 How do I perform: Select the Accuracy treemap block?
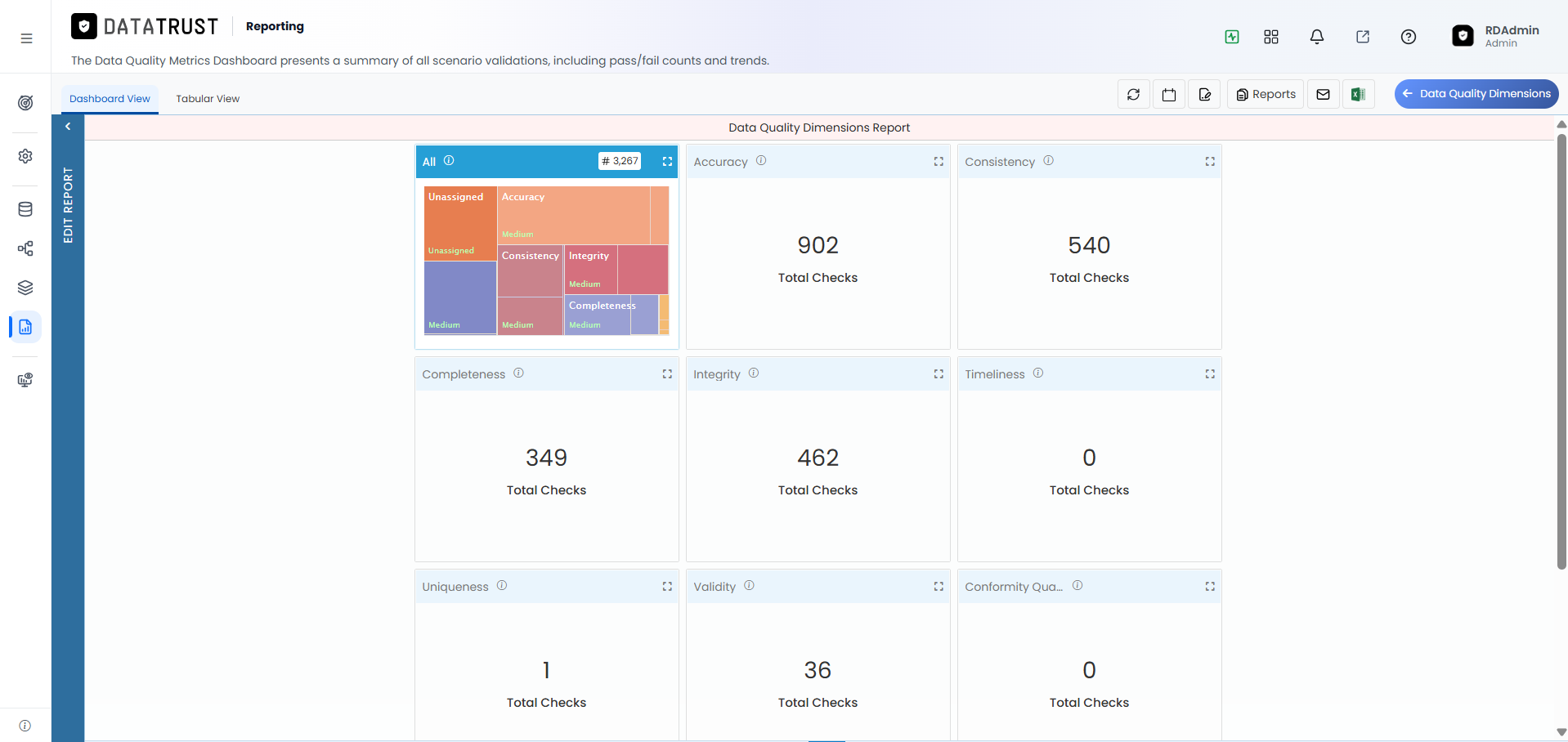[x=574, y=215]
